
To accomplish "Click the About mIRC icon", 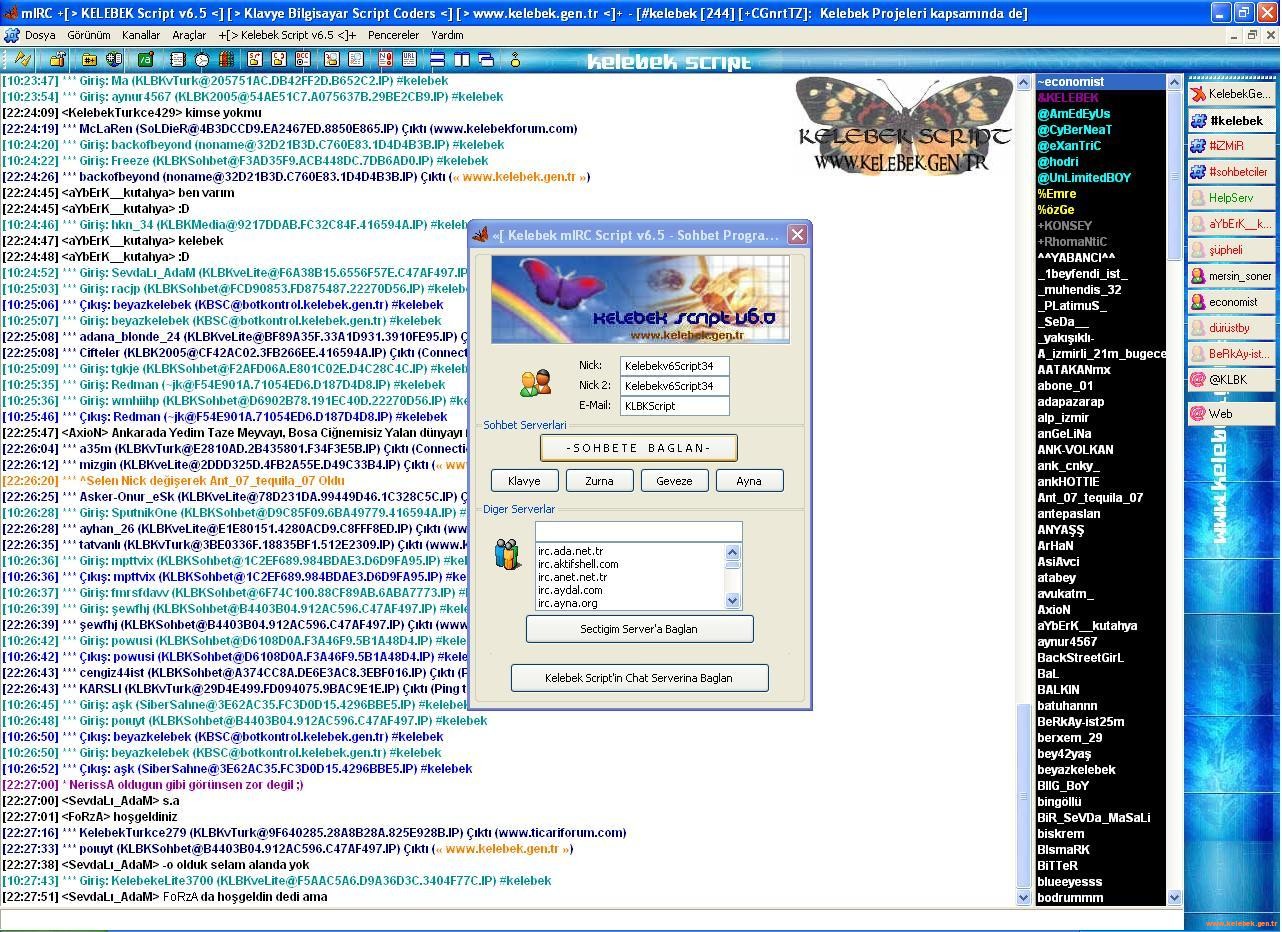I will coord(515,60).
